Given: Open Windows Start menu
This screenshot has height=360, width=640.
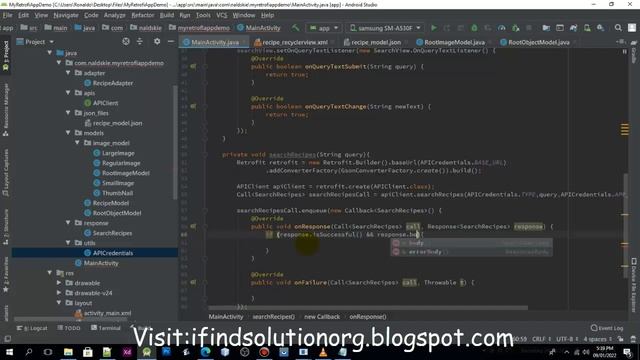Looking at the screenshot, I should coord(9,352).
